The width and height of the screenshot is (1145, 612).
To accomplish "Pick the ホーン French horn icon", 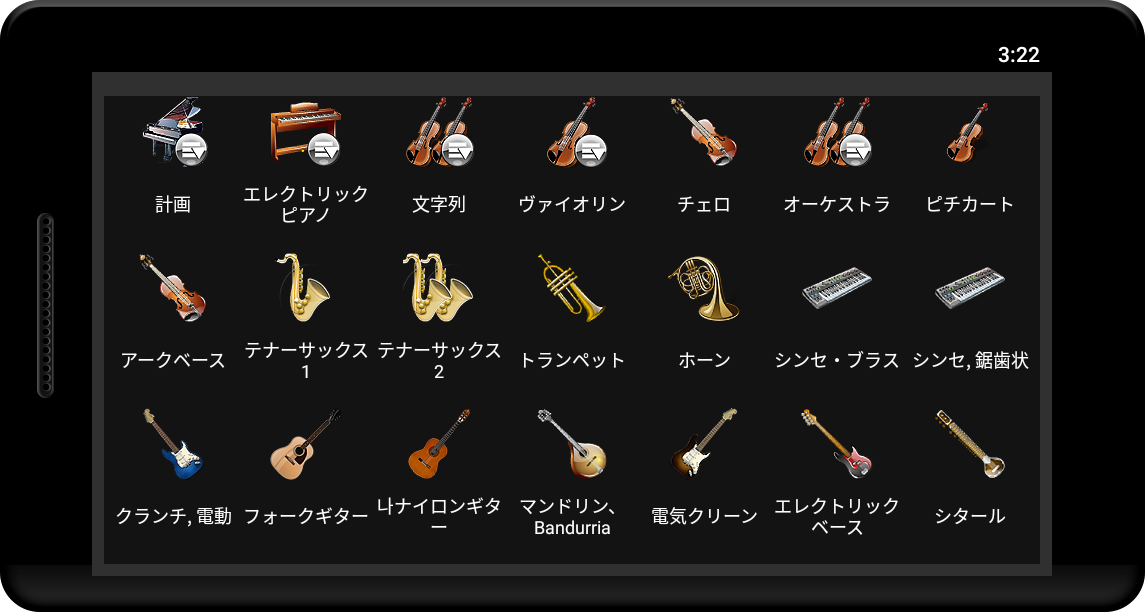I will click(x=705, y=288).
